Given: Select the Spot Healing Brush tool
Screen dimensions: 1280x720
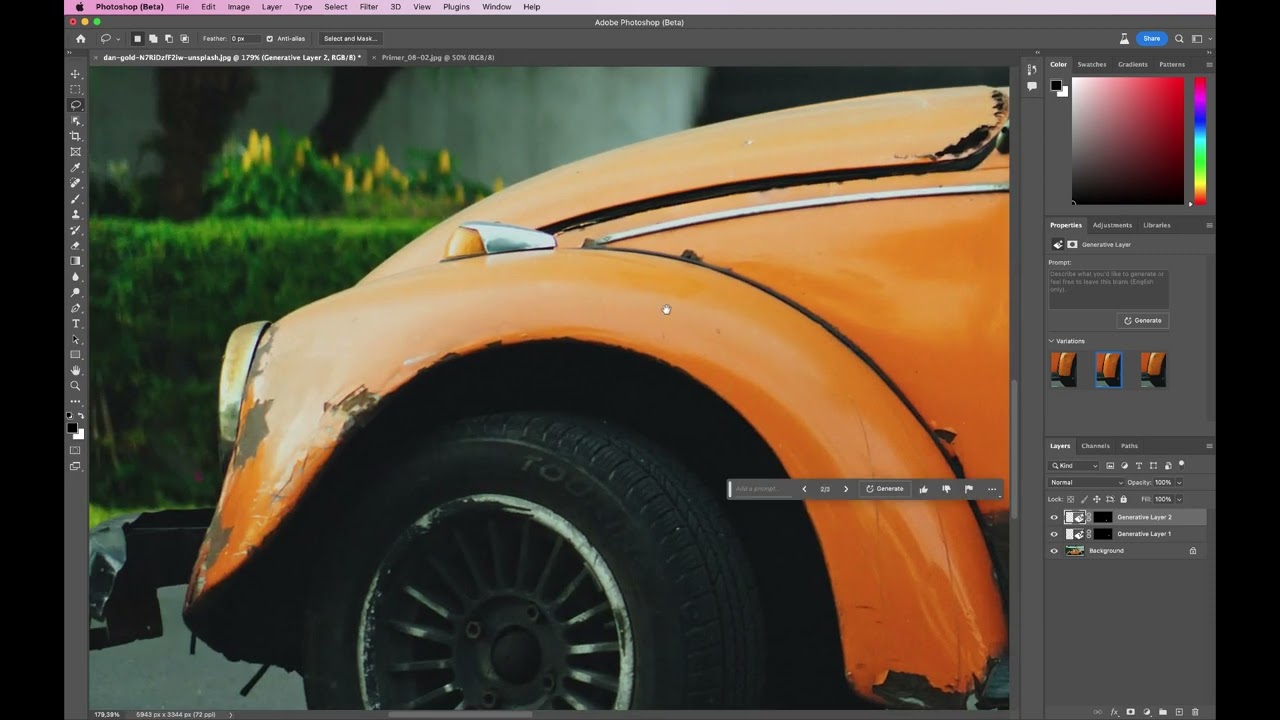Looking at the screenshot, I should point(75,183).
